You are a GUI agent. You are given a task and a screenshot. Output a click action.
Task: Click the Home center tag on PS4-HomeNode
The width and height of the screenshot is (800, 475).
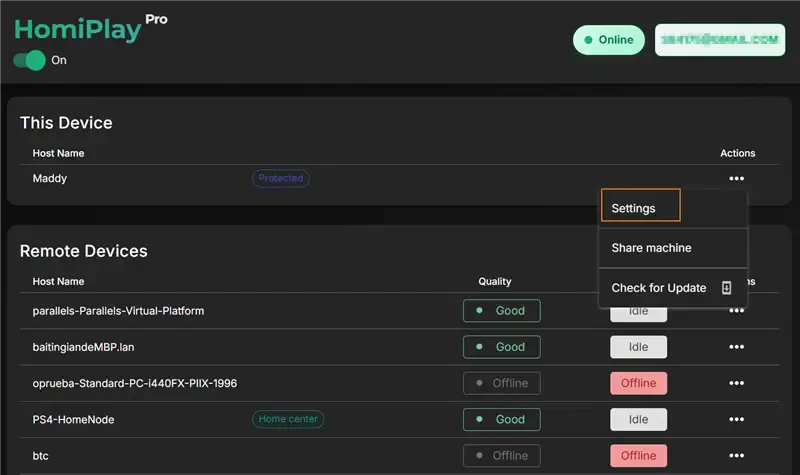point(288,419)
